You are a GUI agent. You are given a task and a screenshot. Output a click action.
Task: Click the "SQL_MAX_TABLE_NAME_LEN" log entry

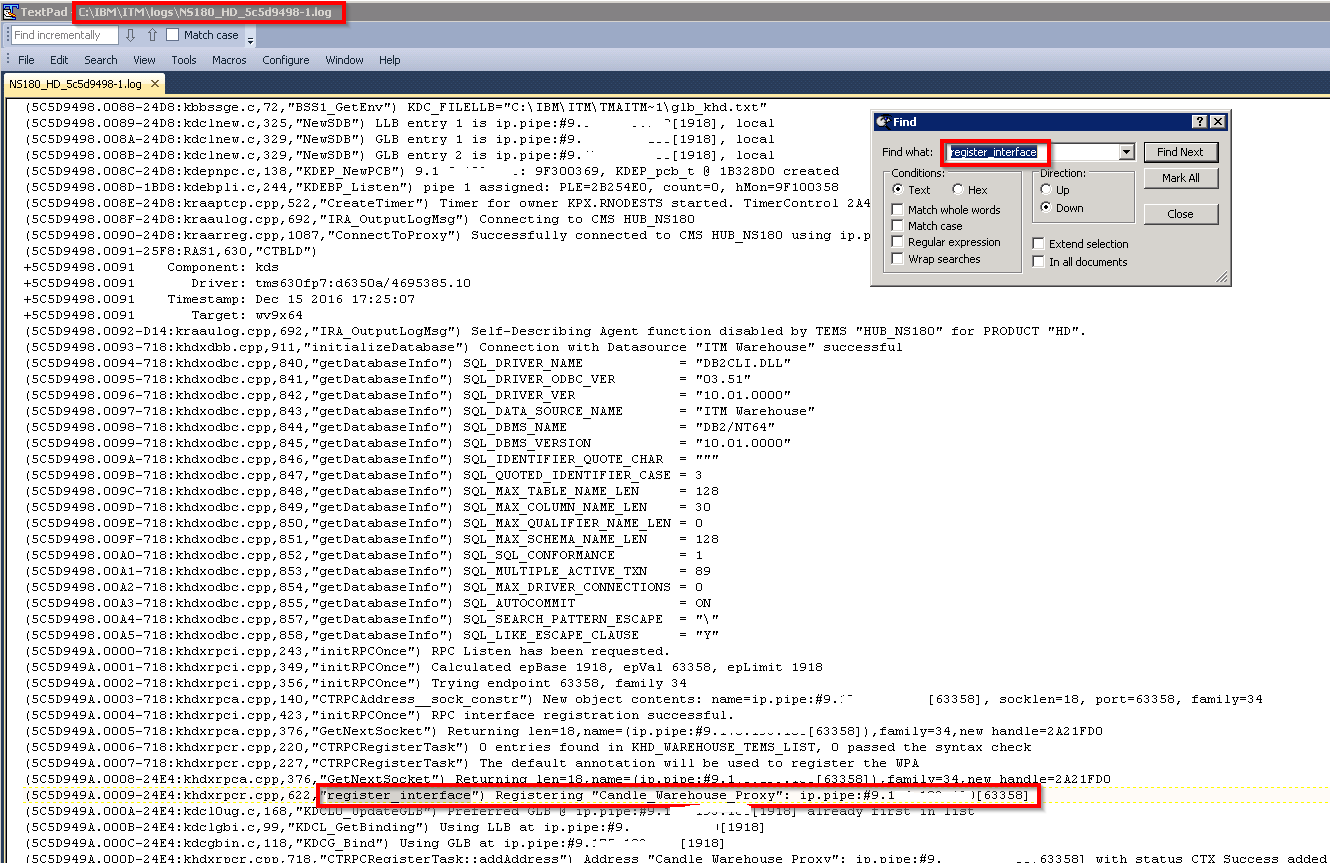372,491
